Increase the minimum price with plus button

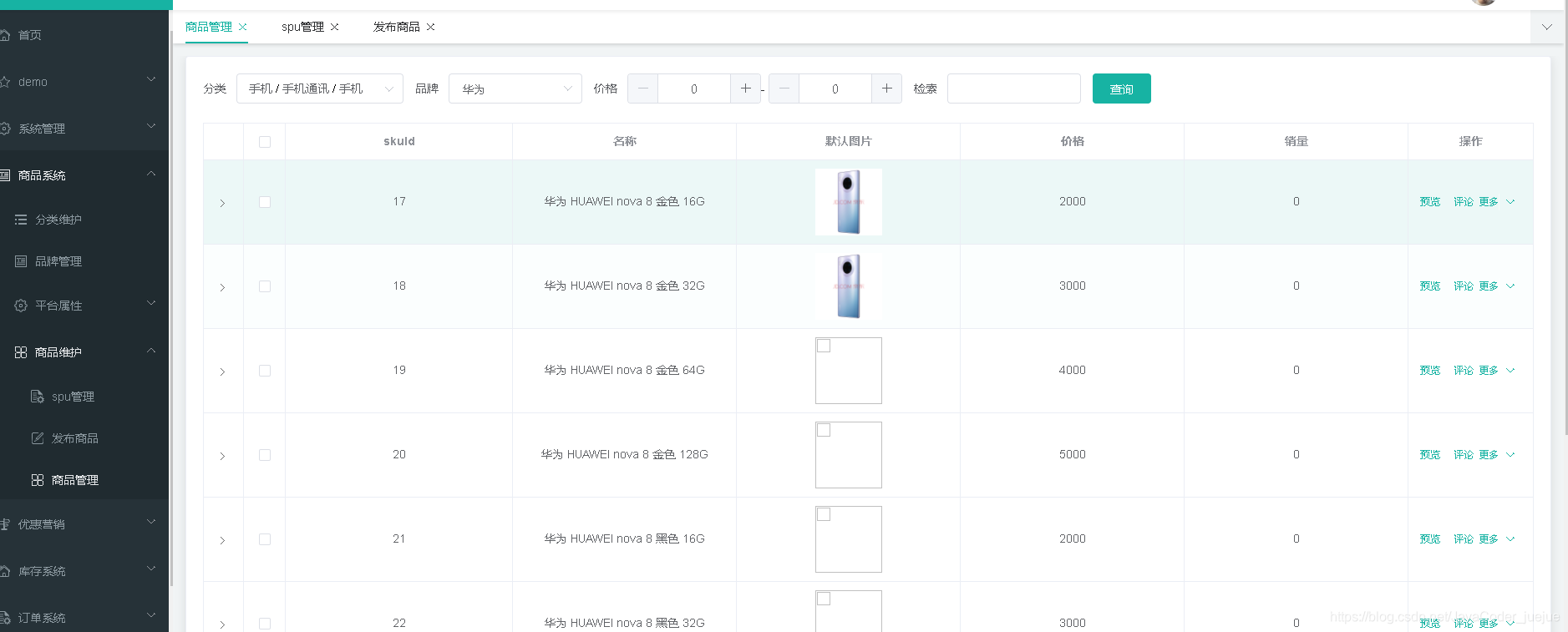[x=745, y=88]
